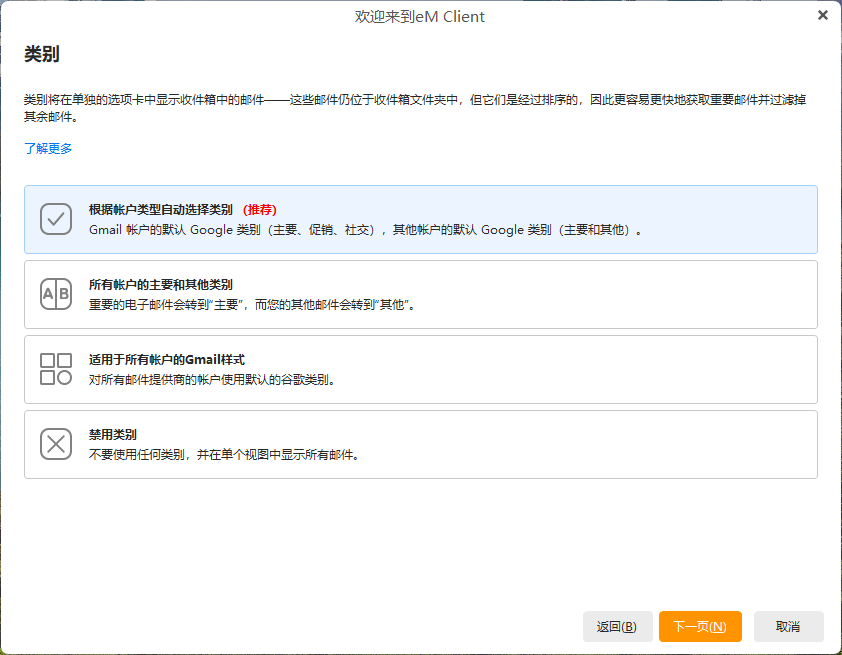Continue with 下一页(N) button
This screenshot has height=655, width=842.
[x=700, y=627]
